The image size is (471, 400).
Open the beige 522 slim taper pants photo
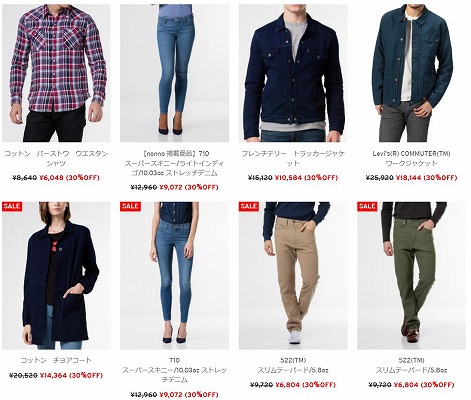pyautogui.click(x=293, y=276)
